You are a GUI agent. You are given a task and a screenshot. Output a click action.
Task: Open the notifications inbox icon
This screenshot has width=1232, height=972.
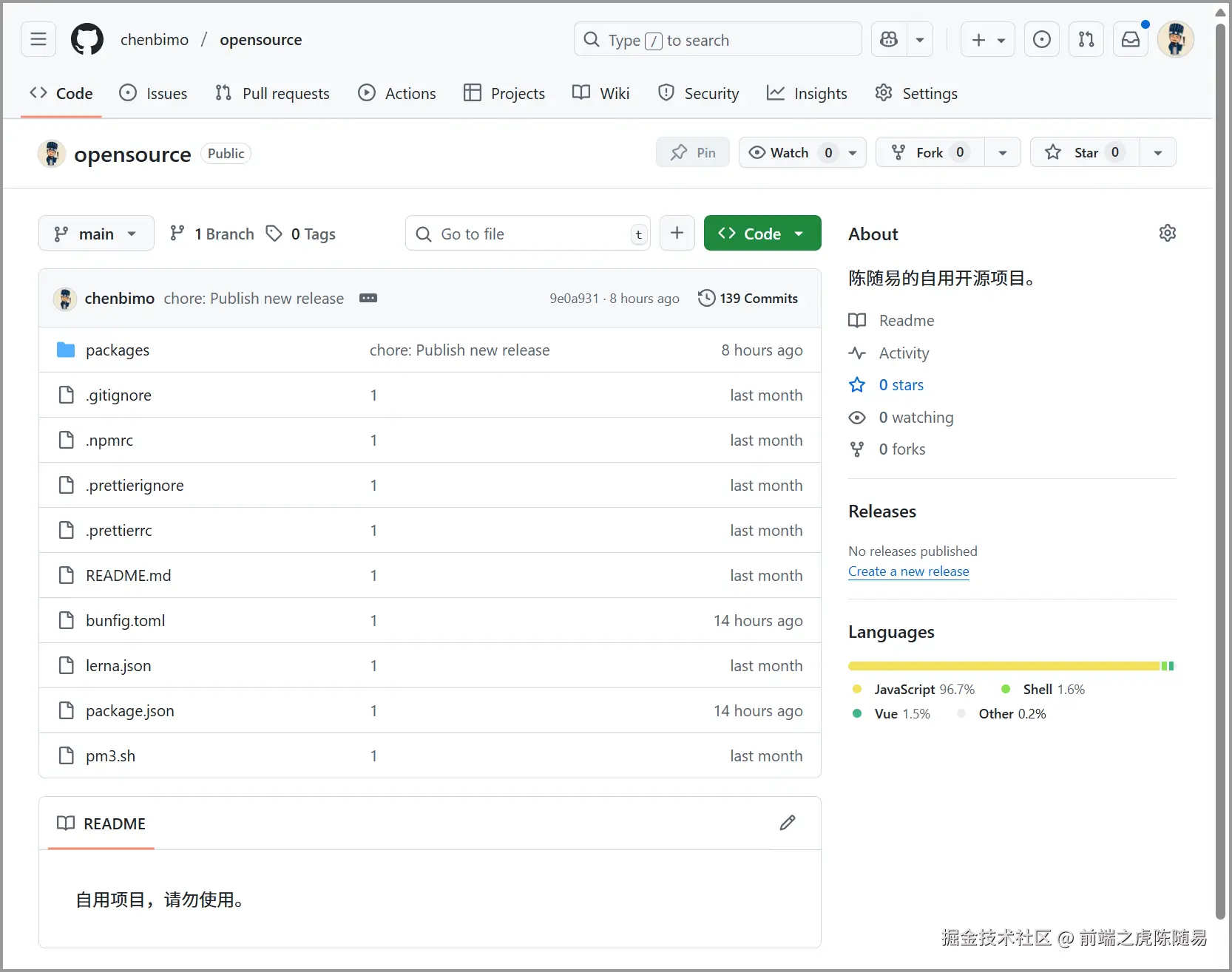click(x=1131, y=39)
